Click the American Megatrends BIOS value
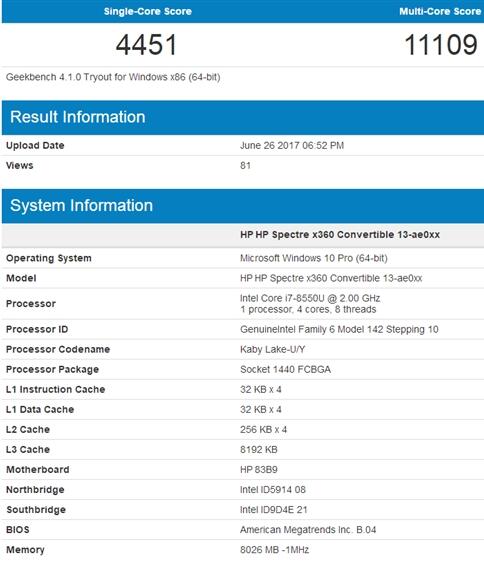This screenshot has height=570, width=484. tap(308, 530)
